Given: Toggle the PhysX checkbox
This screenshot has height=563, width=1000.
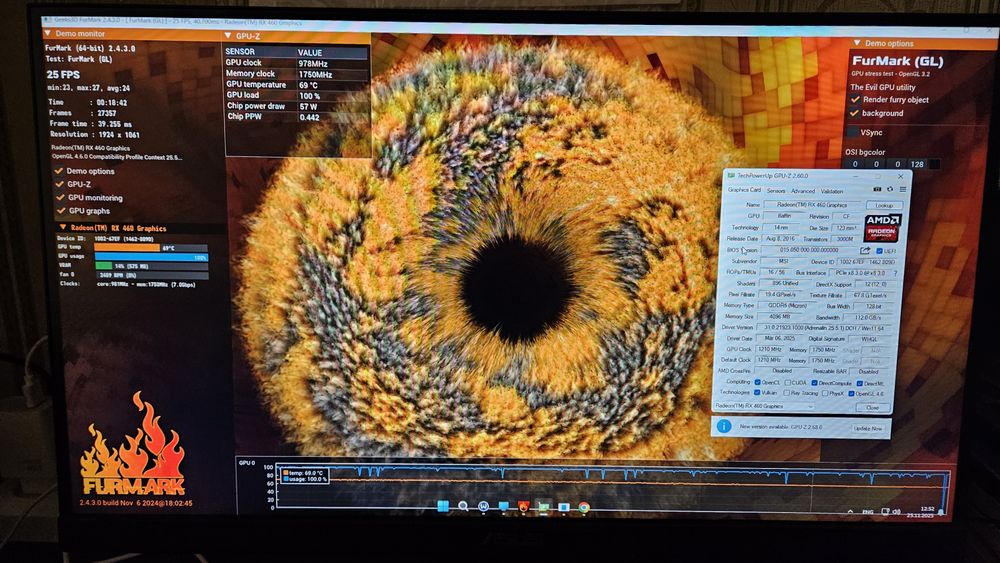Looking at the screenshot, I should pyautogui.click(x=825, y=394).
